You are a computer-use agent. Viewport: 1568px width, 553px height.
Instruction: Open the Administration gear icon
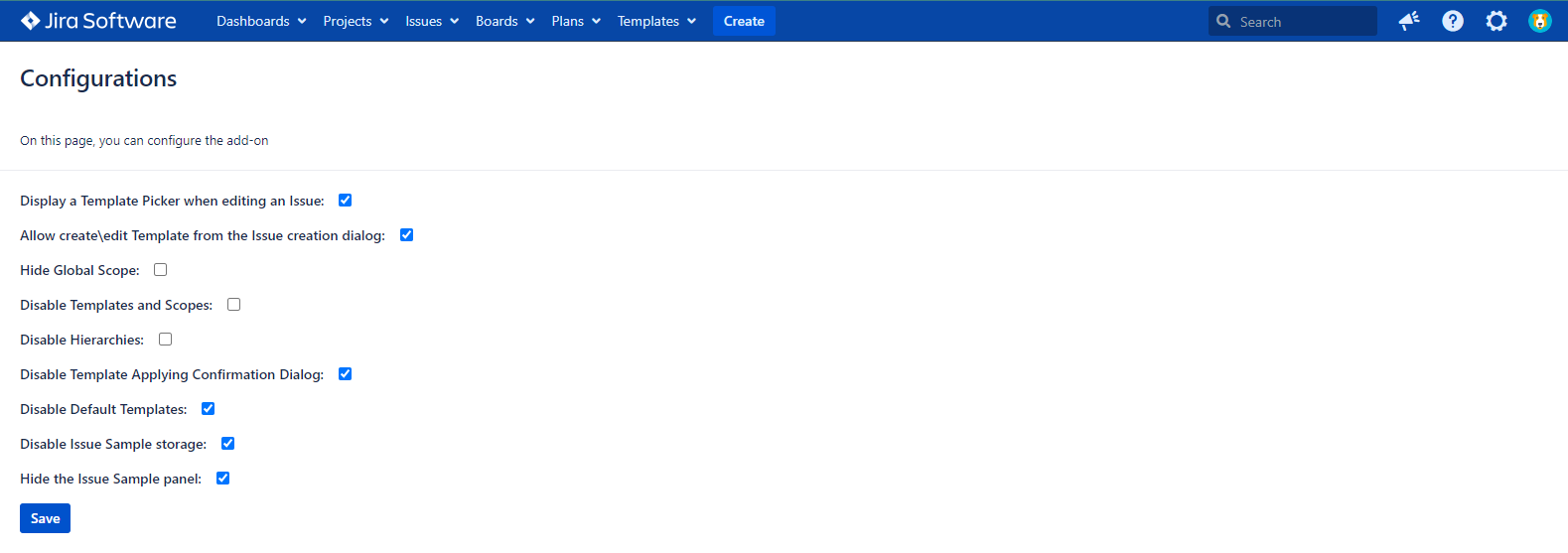pos(1496,21)
